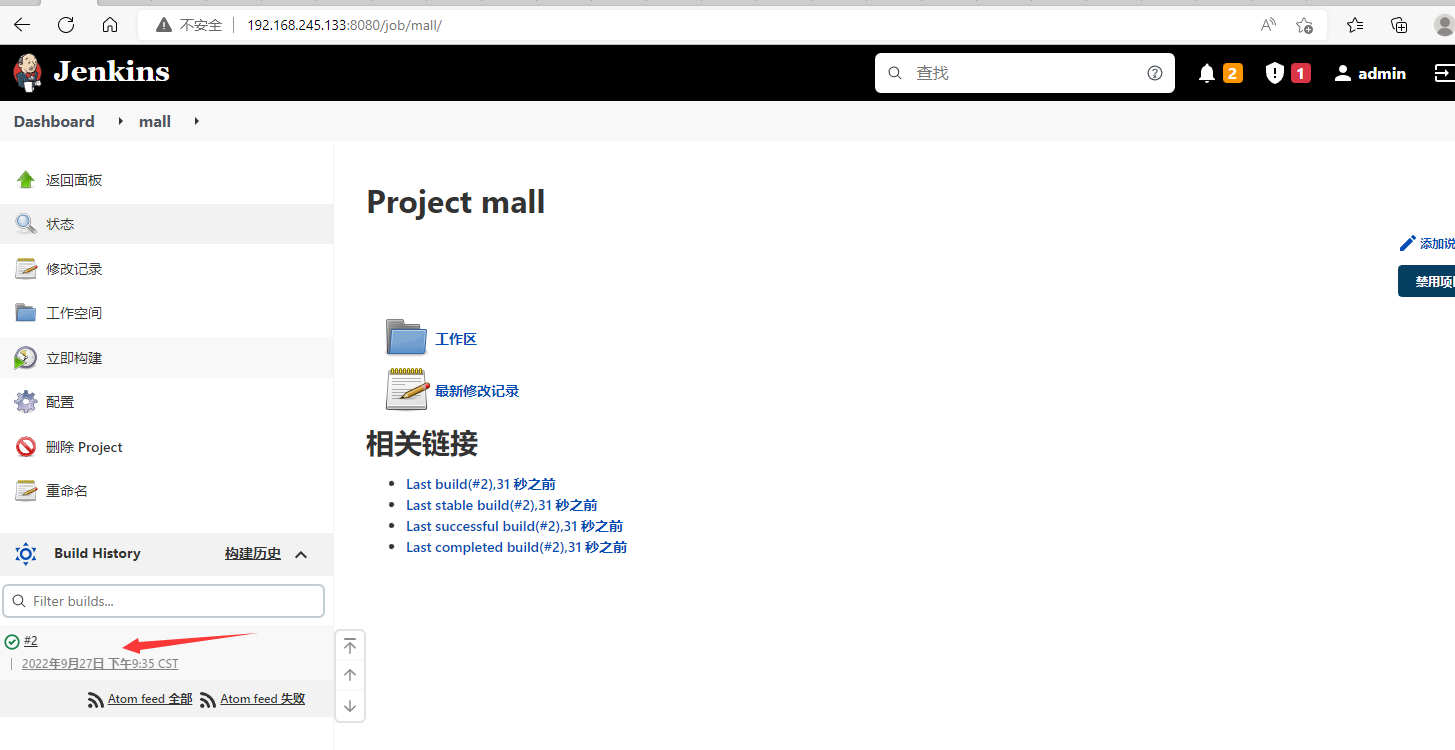Focus the Filter builds input field

[164, 601]
